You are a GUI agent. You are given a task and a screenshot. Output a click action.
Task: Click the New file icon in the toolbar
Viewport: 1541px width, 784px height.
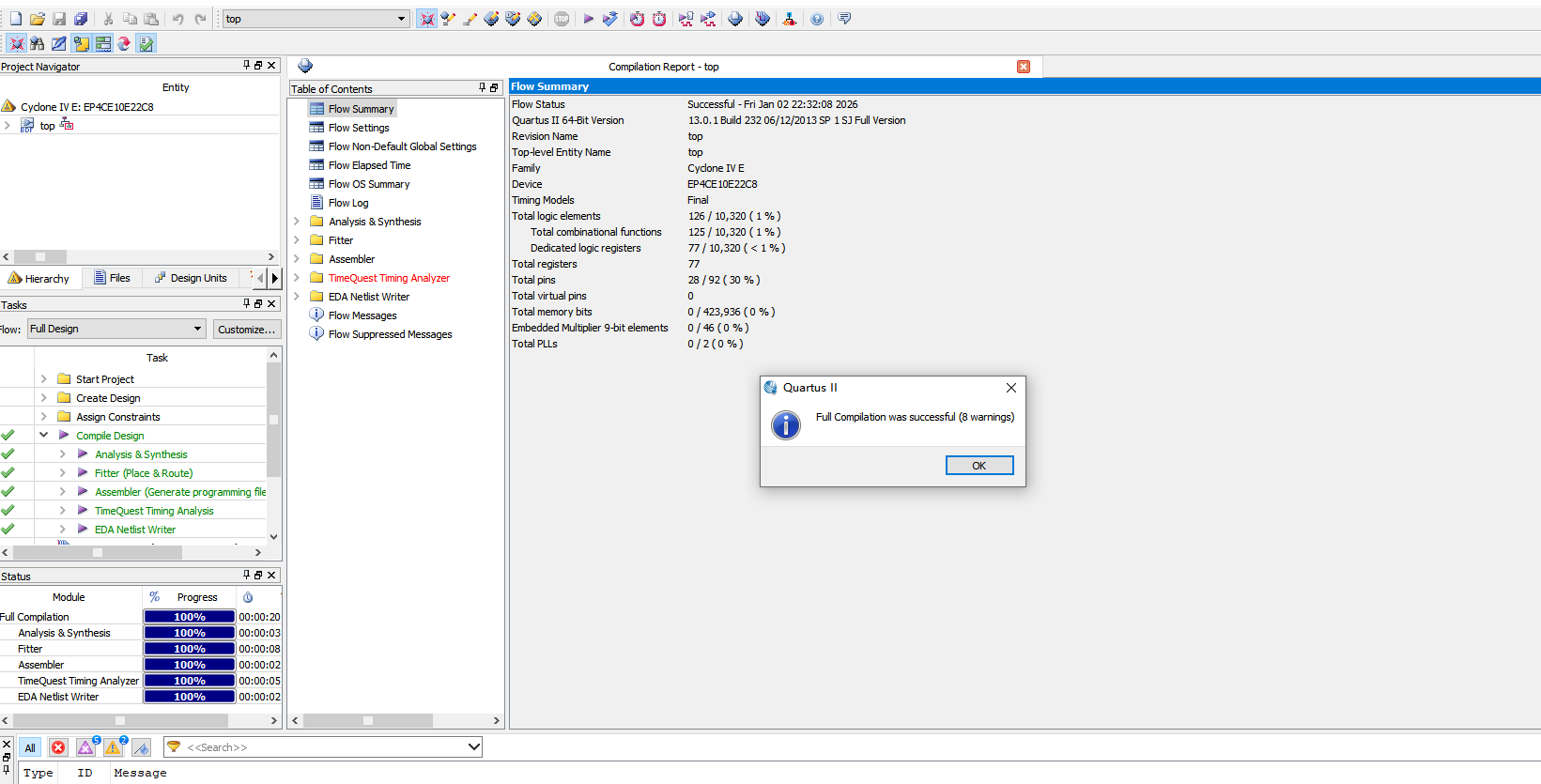pyautogui.click(x=15, y=19)
